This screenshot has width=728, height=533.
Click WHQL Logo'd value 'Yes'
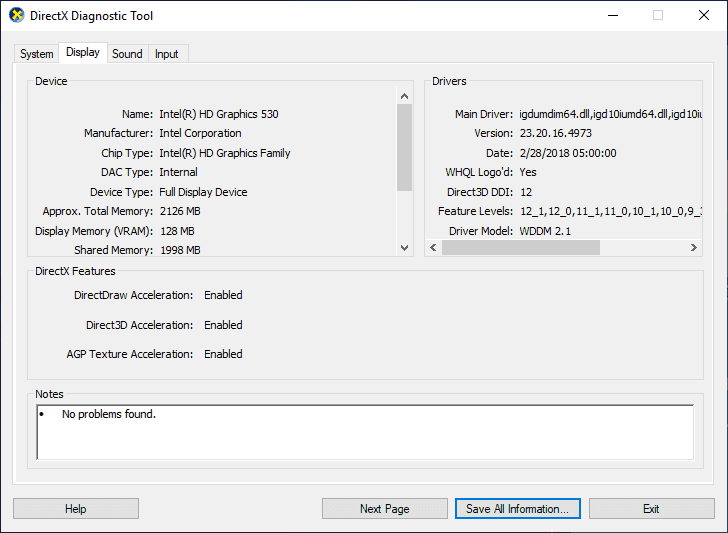528,172
